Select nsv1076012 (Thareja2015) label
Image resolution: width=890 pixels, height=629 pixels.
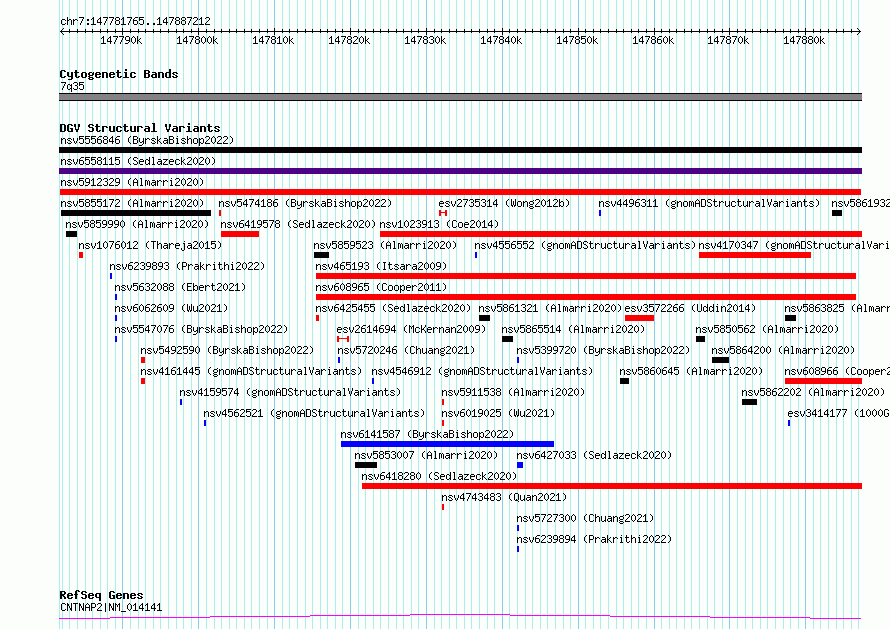pos(150,245)
